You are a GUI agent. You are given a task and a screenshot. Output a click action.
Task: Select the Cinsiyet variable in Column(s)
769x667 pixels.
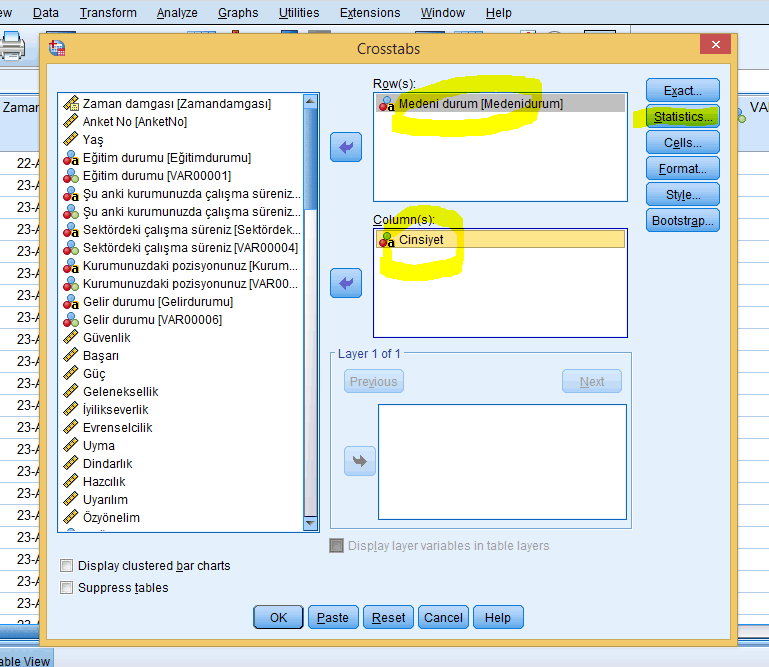point(420,240)
